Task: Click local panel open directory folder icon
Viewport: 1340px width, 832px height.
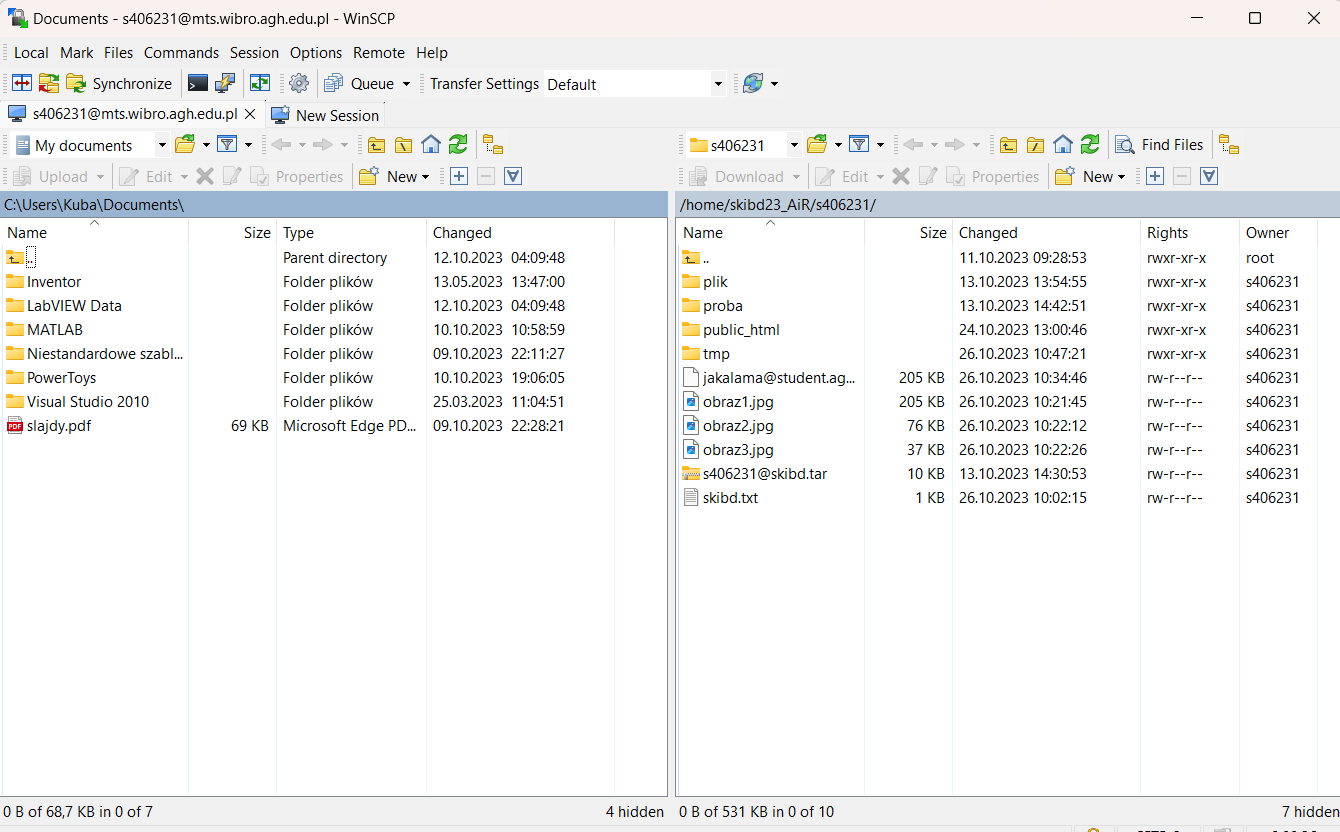Action: (185, 145)
